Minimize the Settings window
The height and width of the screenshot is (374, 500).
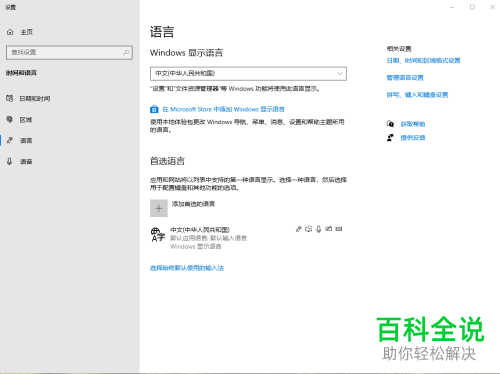452,7
